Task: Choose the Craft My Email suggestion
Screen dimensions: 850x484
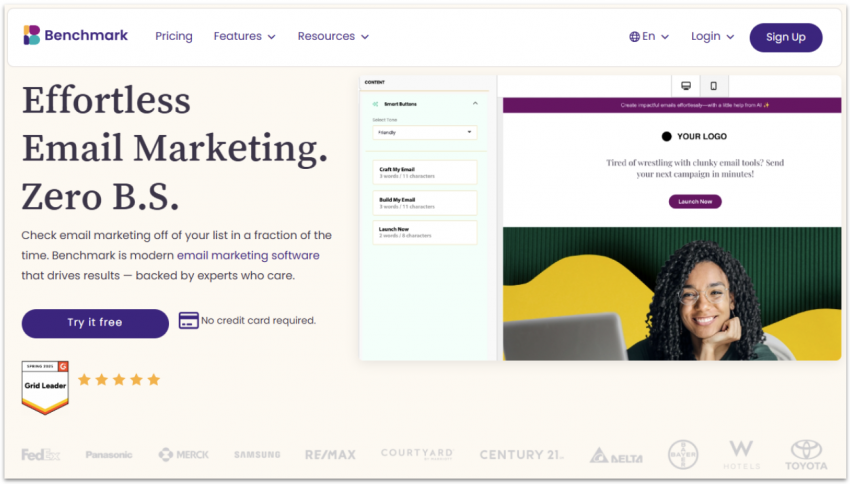Action: pos(424,172)
